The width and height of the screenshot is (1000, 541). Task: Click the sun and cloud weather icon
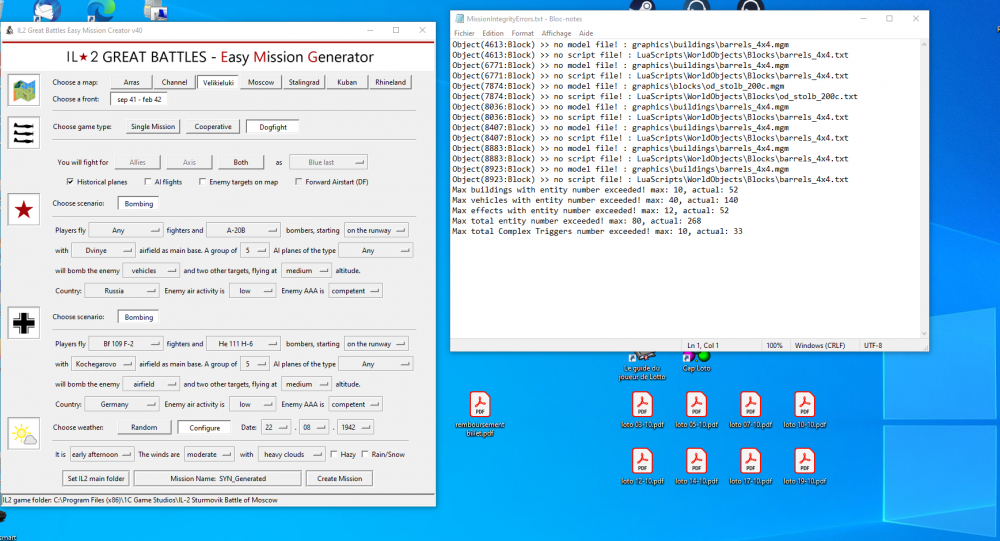coord(23,434)
